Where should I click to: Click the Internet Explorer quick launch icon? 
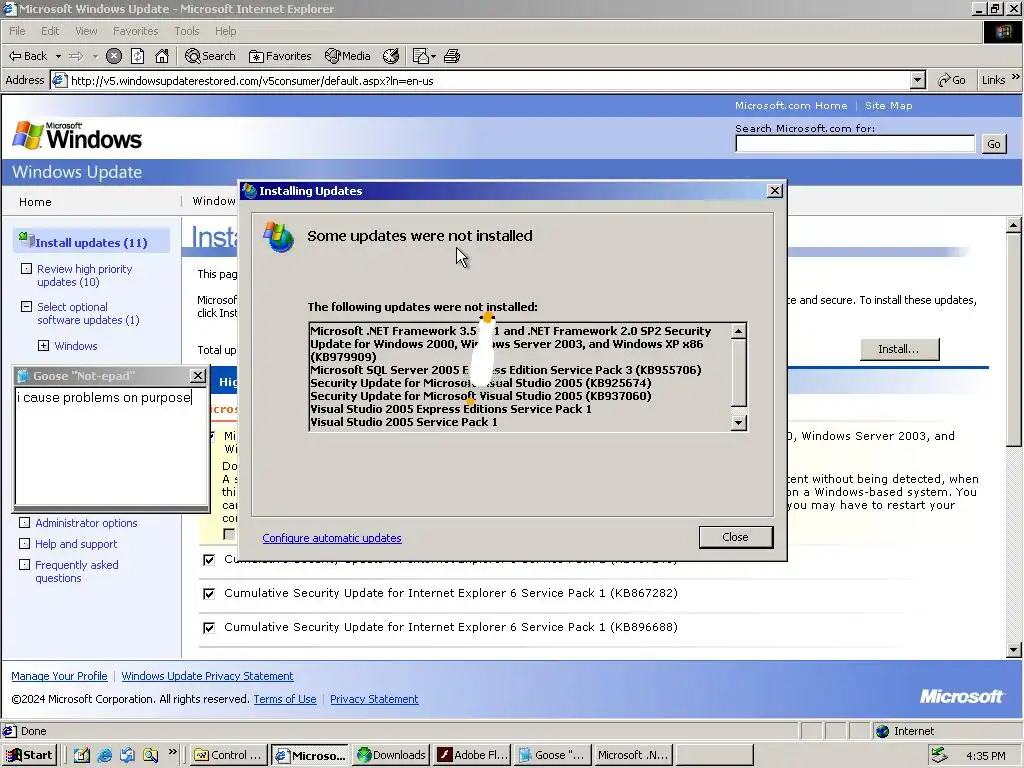point(104,755)
